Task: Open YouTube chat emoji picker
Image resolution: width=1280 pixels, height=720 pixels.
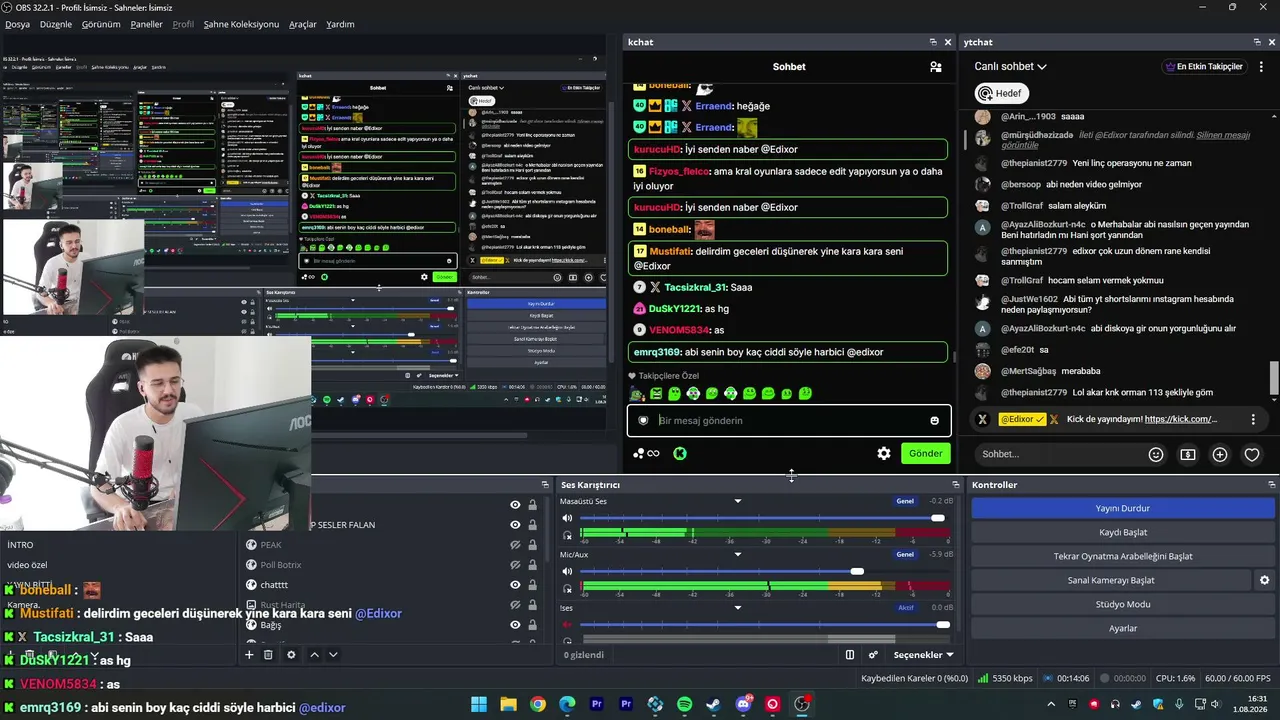Action: point(1156,454)
